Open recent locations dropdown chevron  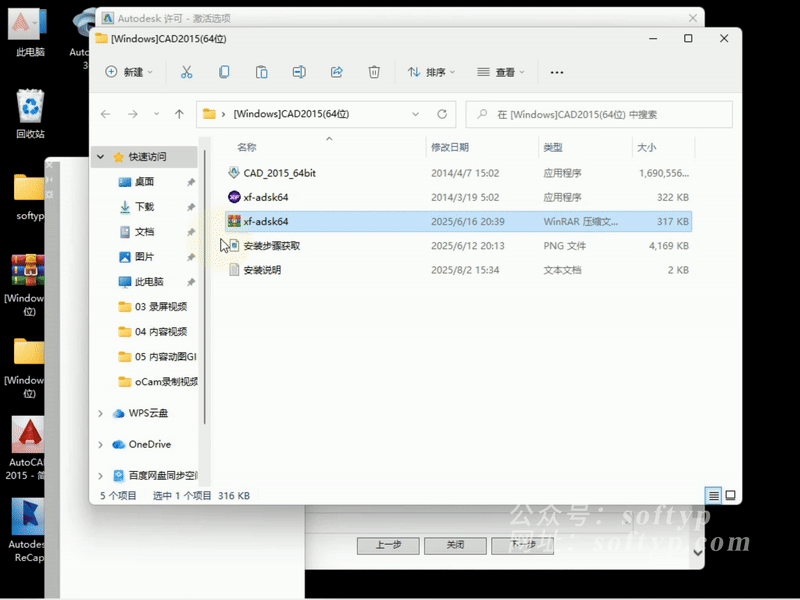[156, 114]
